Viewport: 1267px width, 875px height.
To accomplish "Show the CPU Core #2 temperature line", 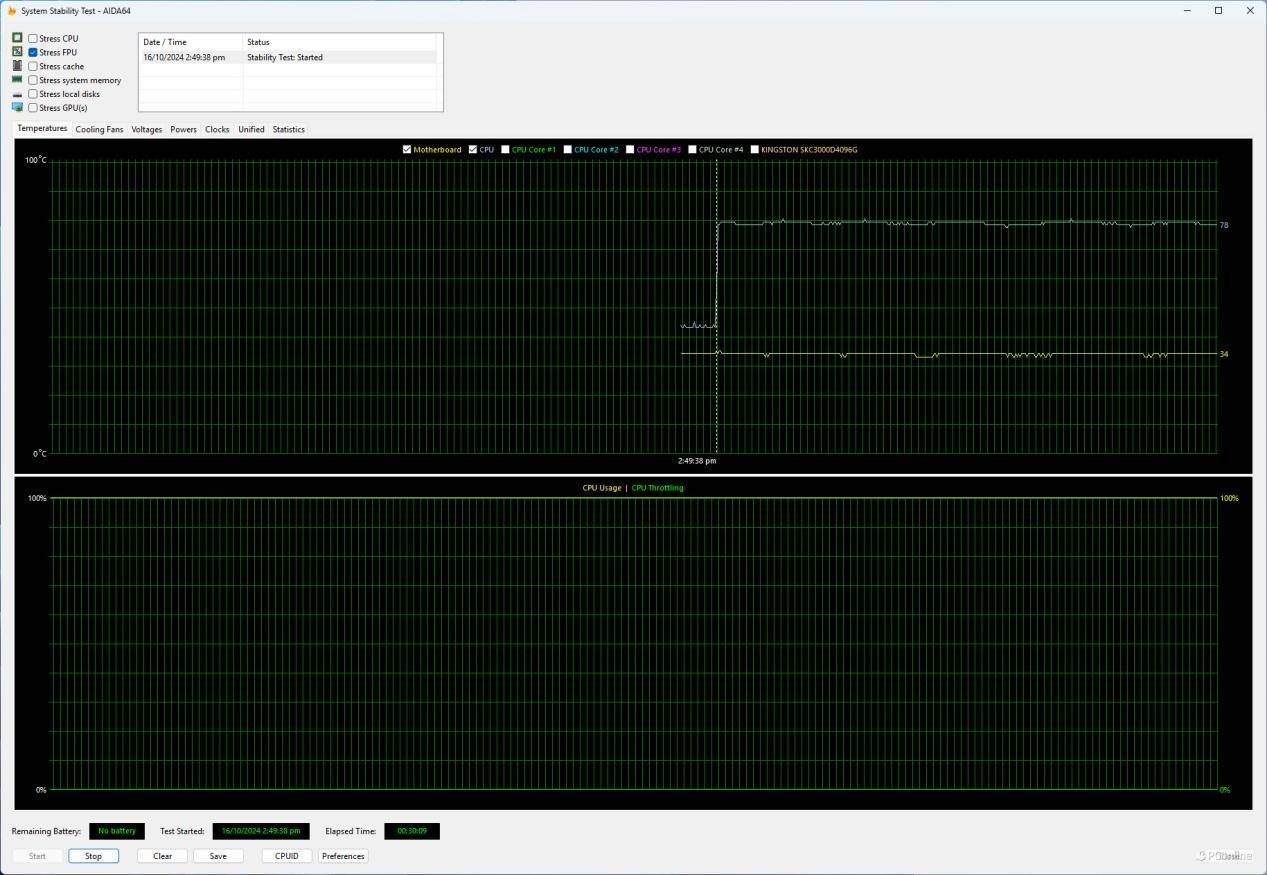I will pyautogui.click(x=567, y=150).
